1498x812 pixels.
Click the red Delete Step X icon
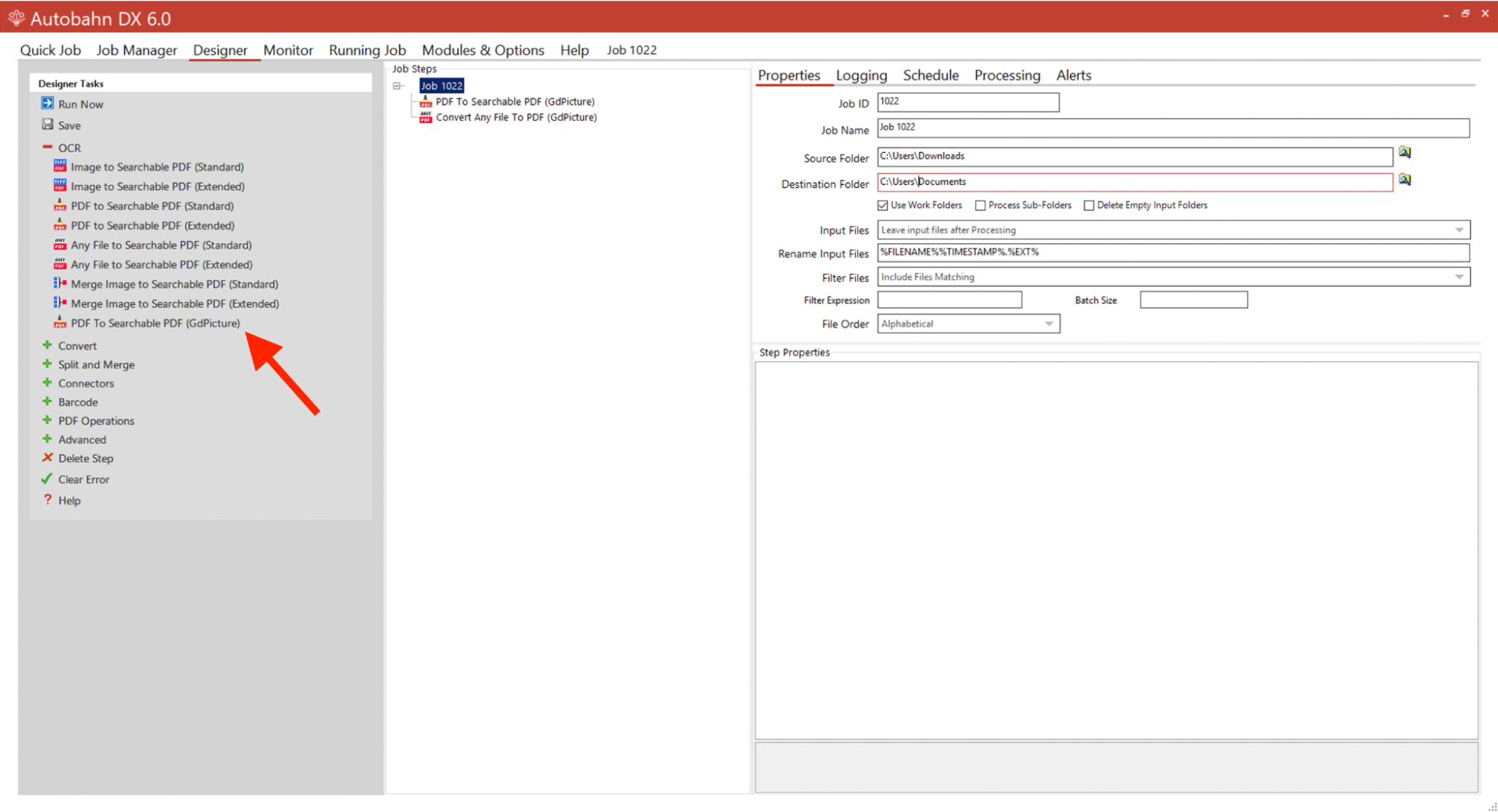tap(47, 458)
